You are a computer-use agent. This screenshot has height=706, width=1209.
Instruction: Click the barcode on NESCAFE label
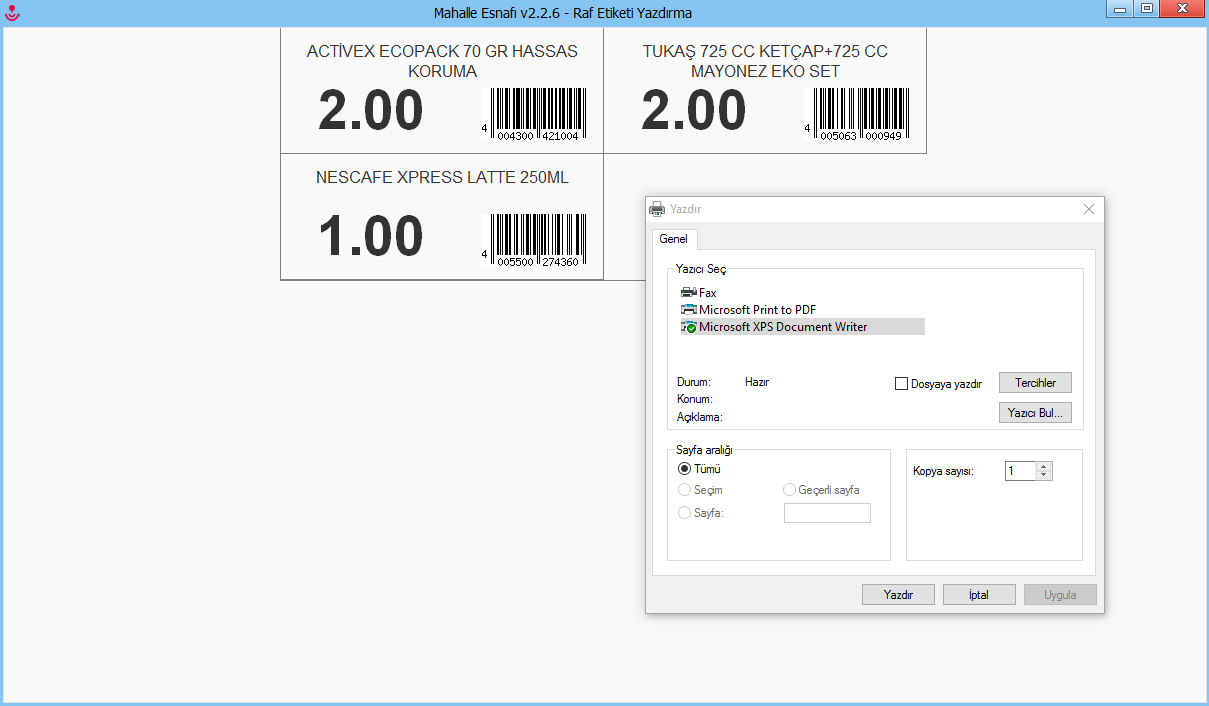[533, 240]
